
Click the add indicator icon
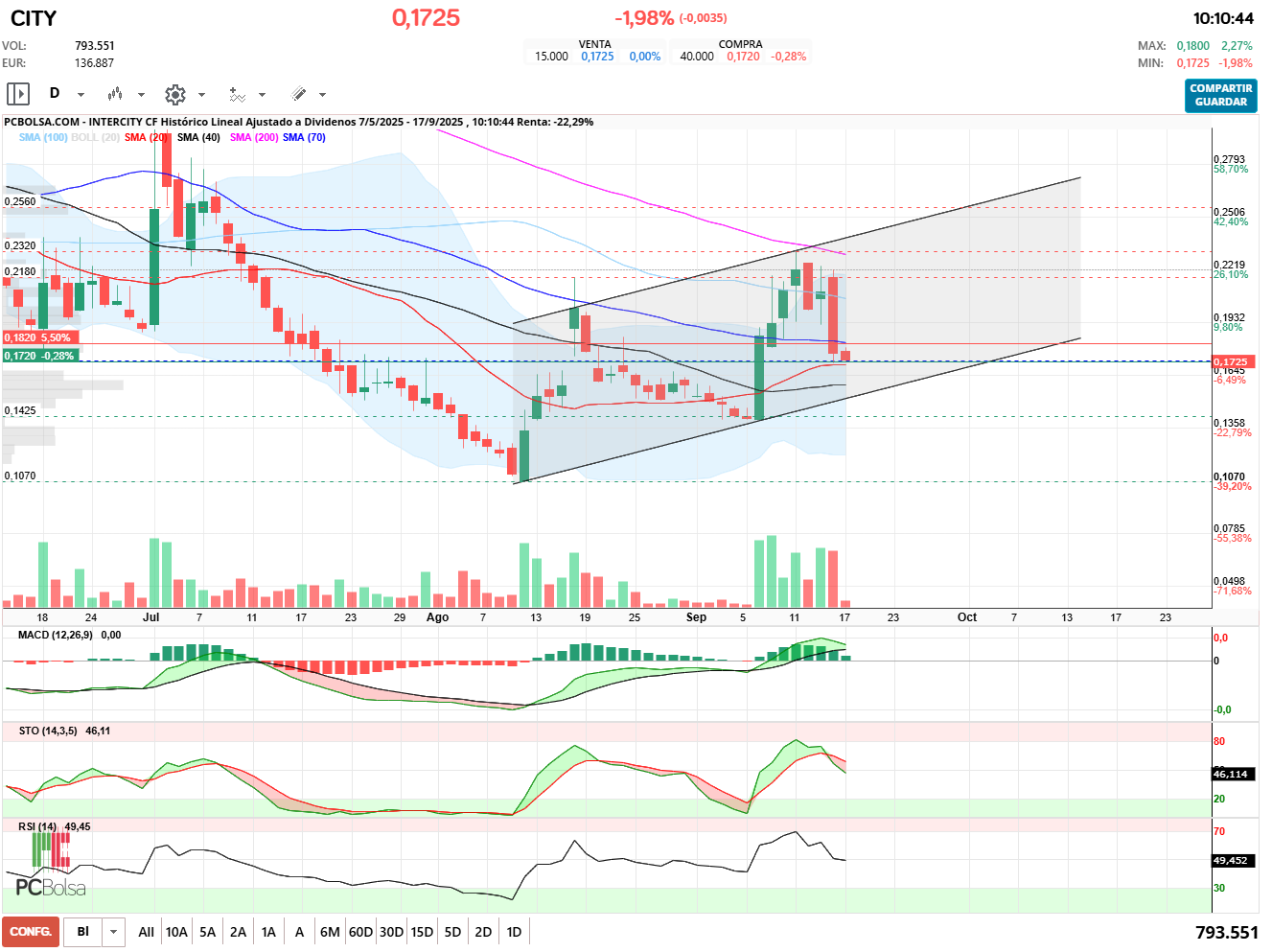[237, 94]
